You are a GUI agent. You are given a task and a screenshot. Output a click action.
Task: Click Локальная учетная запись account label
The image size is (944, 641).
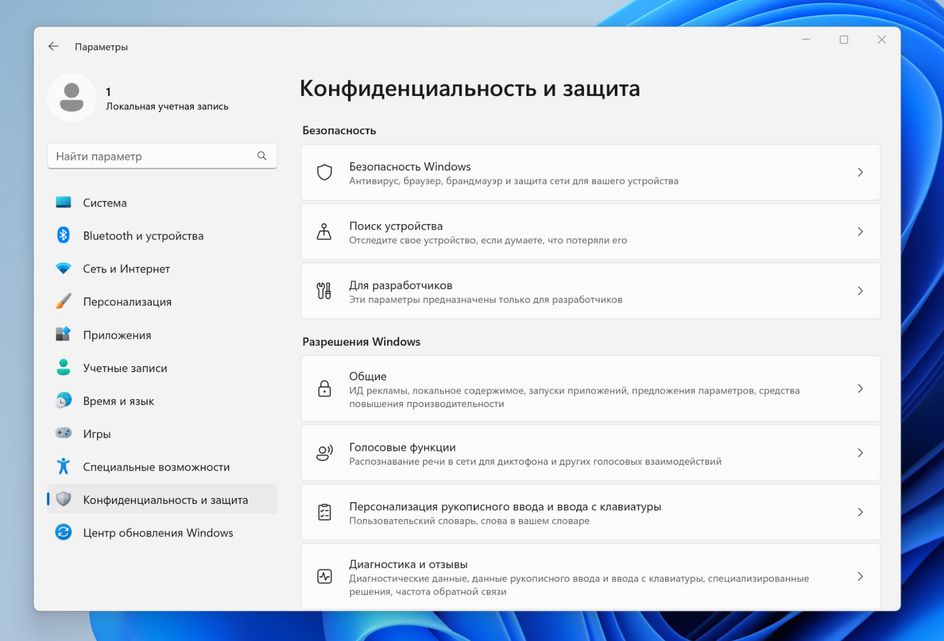(x=167, y=107)
